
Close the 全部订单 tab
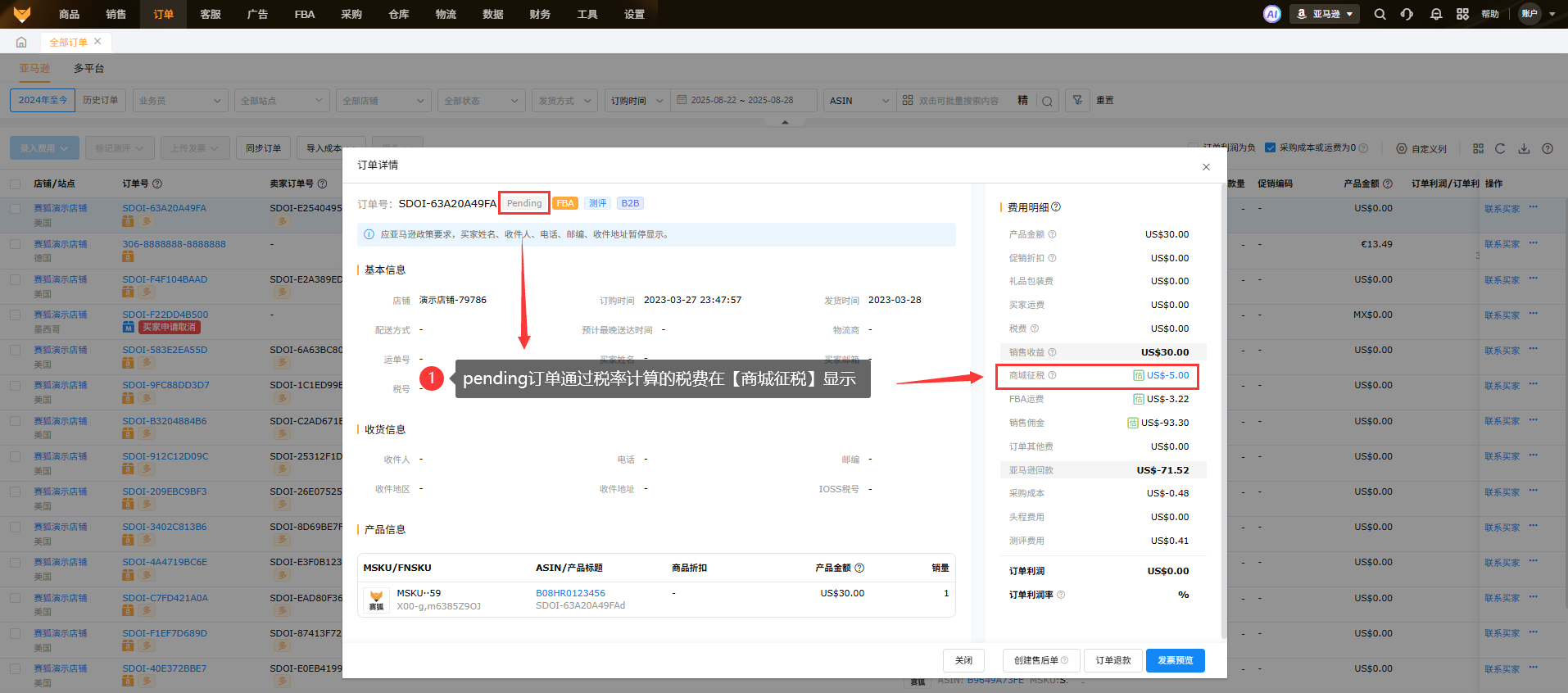coord(97,41)
